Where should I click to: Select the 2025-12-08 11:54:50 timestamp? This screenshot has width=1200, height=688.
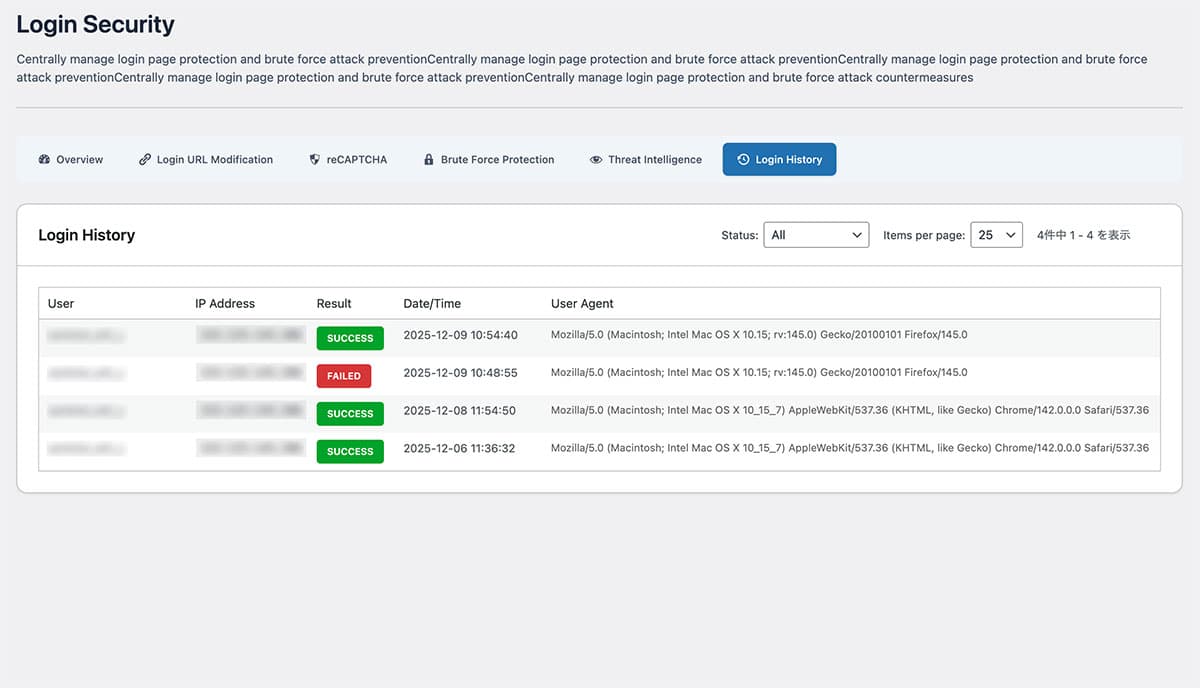(x=460, y=411)
